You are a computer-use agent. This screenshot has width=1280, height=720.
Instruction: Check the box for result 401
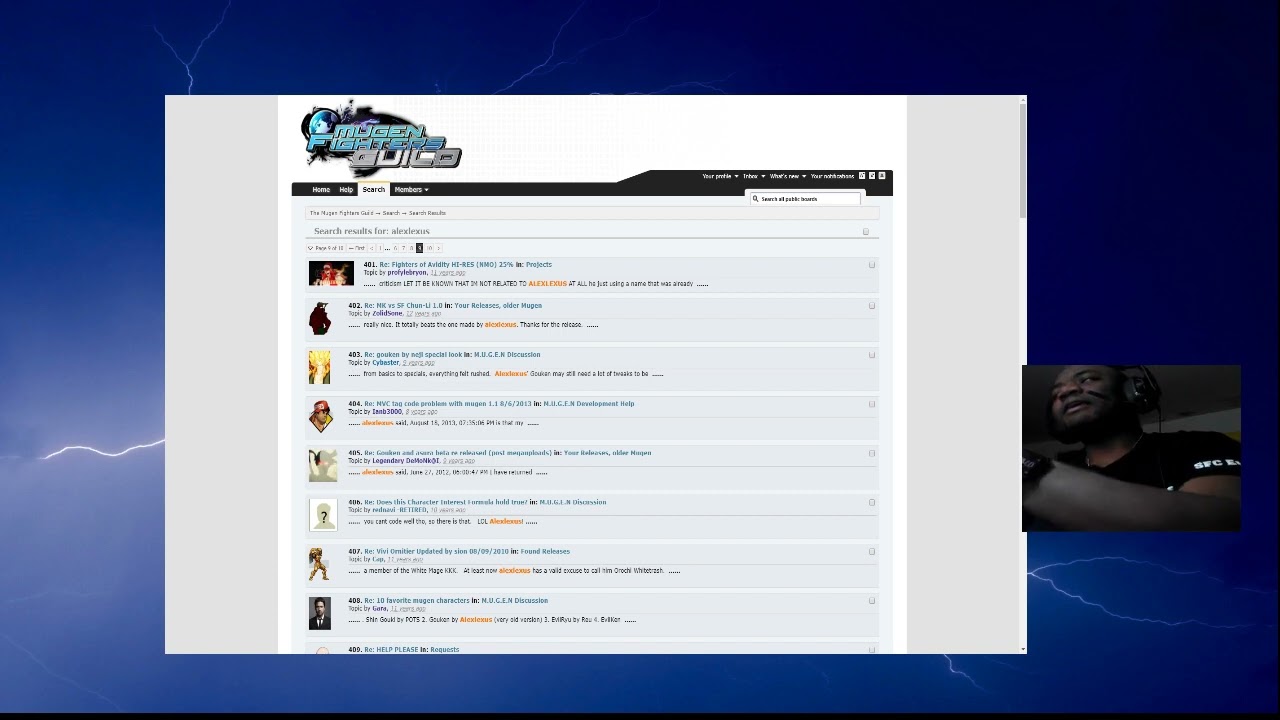(x=872, y=265)
